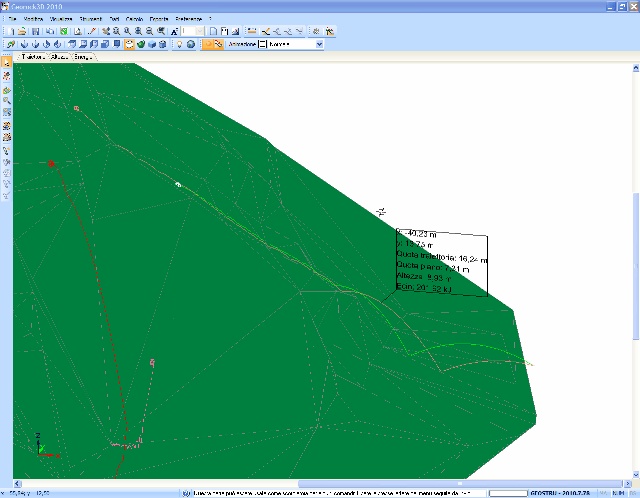
Task: Click the Open folder icon
Action: (x=22, y=31)
